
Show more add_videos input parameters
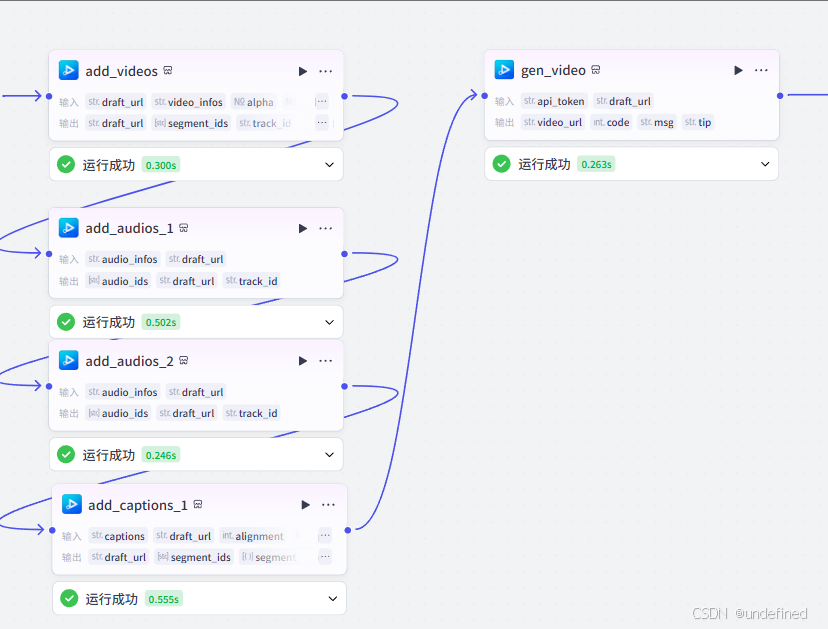(x=322, y=101)
